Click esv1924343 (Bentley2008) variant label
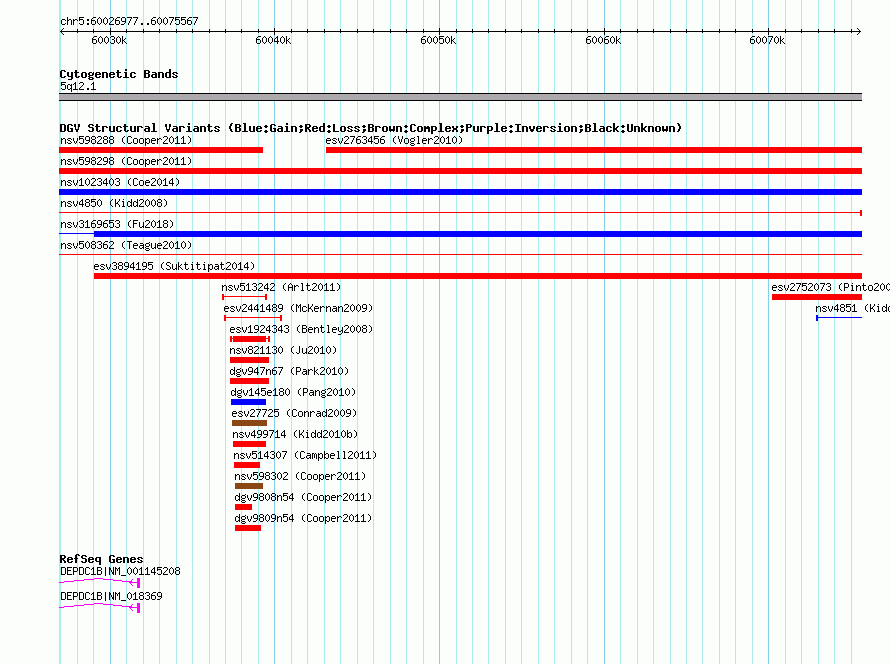 click(x=301, y=329)
